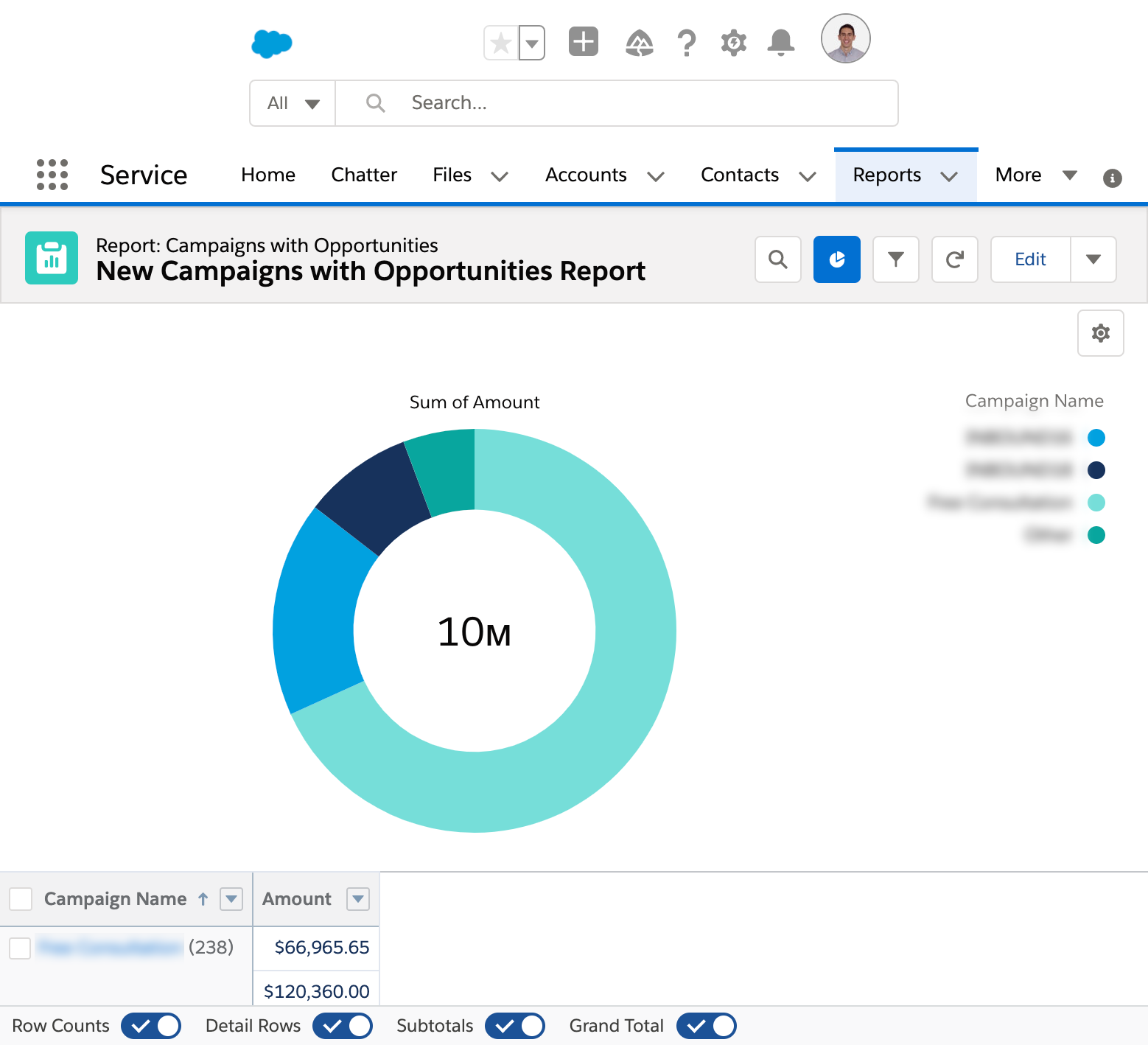The image size is (1148, 1045).
Task: Switch off the Grand Total toggle
Action: click(x=706, y=1026)
